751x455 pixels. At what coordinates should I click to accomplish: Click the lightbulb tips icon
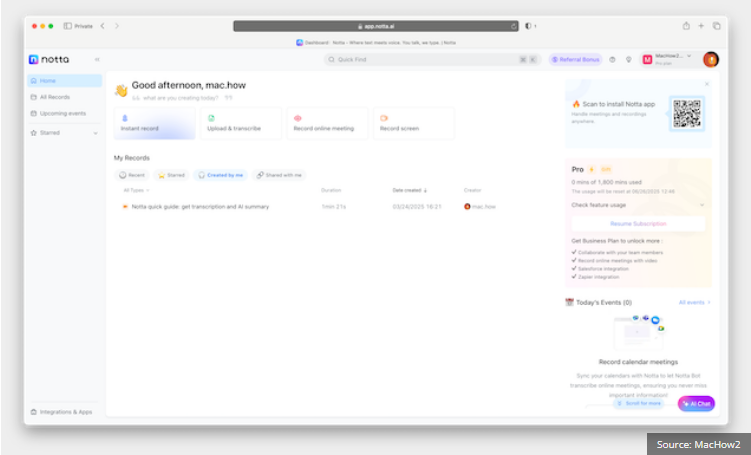click(x=628, y=59)
